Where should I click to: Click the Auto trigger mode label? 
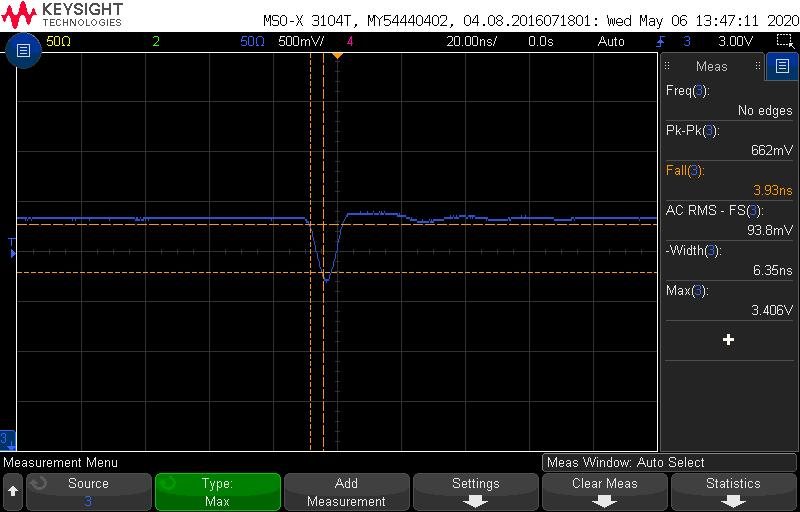click(x=611, y=41)
